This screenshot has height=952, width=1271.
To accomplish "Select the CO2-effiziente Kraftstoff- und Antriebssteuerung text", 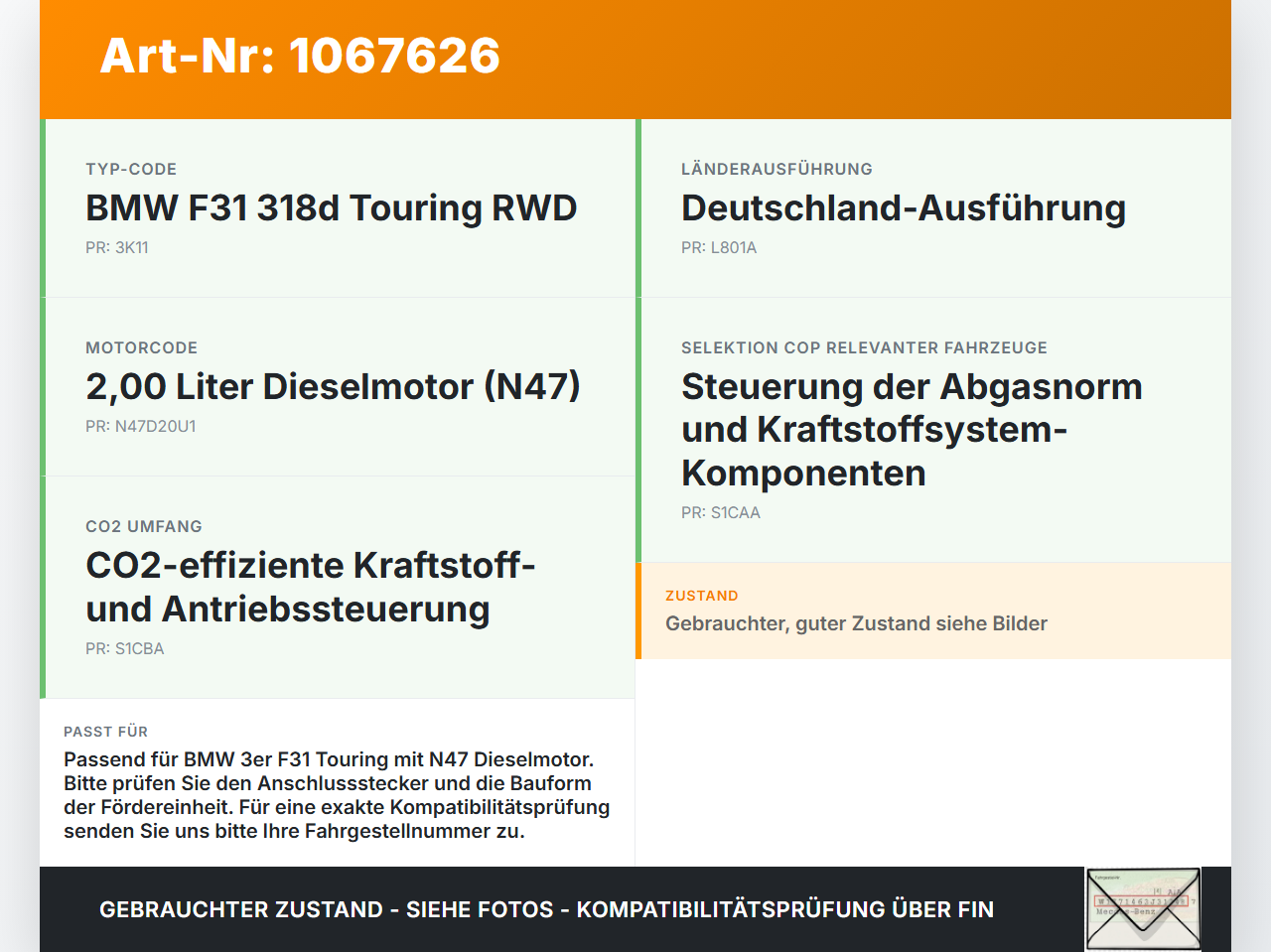I will click(311, 587).
